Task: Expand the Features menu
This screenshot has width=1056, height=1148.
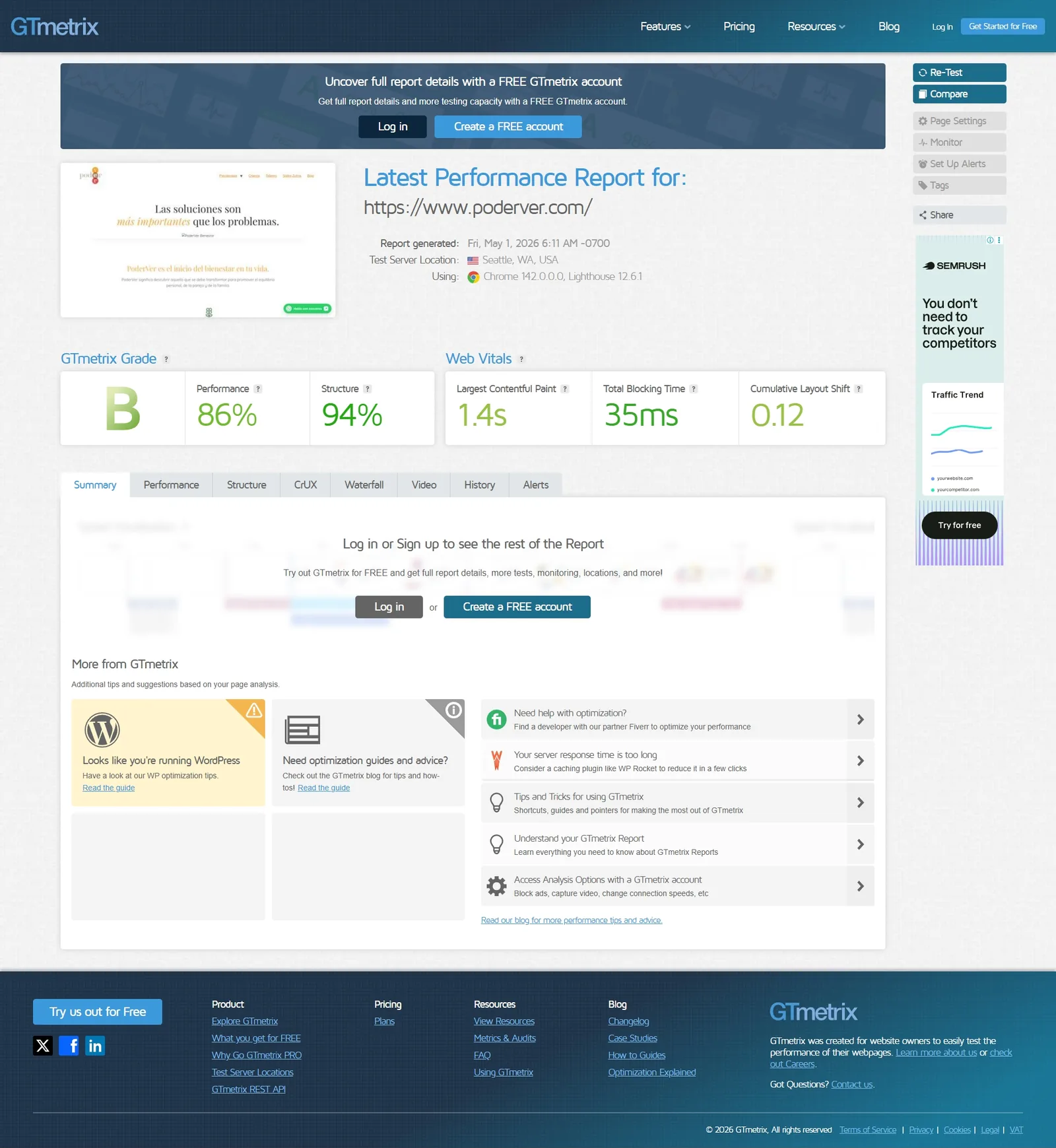Action: point(665,26)
